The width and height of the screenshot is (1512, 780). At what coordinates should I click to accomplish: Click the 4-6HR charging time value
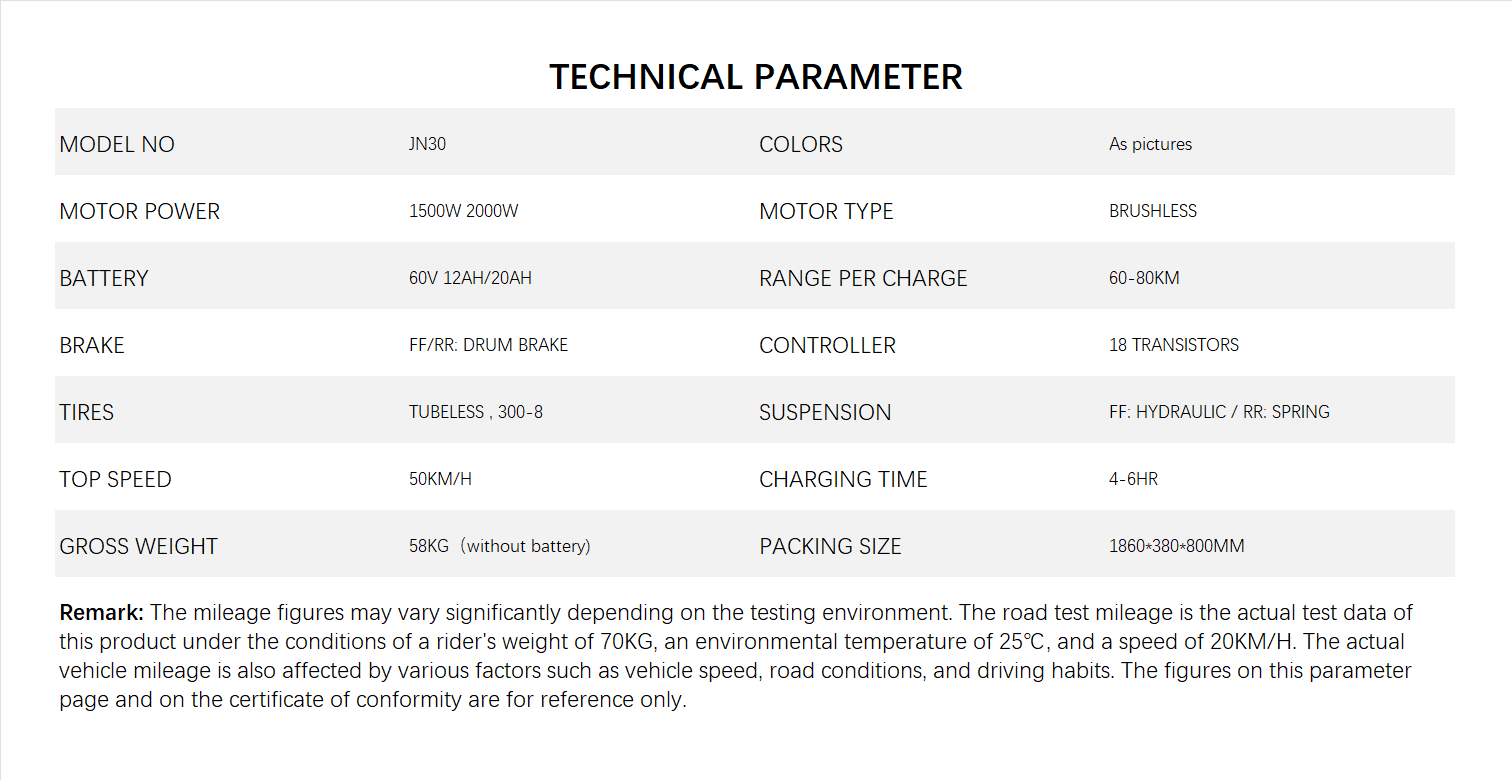click(1133, 479)
